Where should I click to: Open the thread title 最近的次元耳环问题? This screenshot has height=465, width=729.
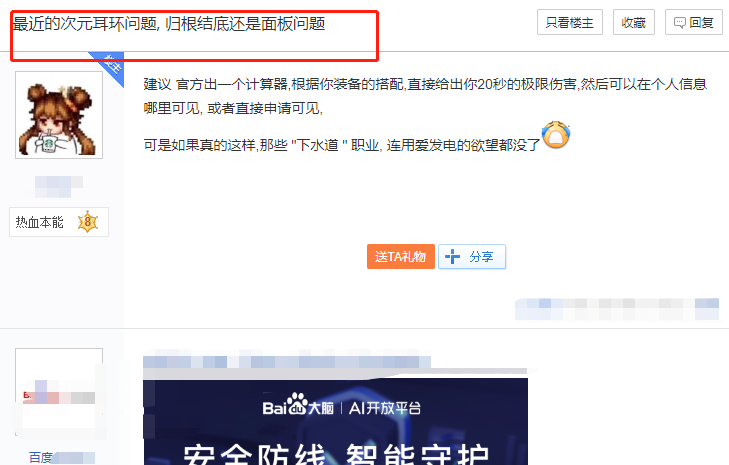coord(169,23)
